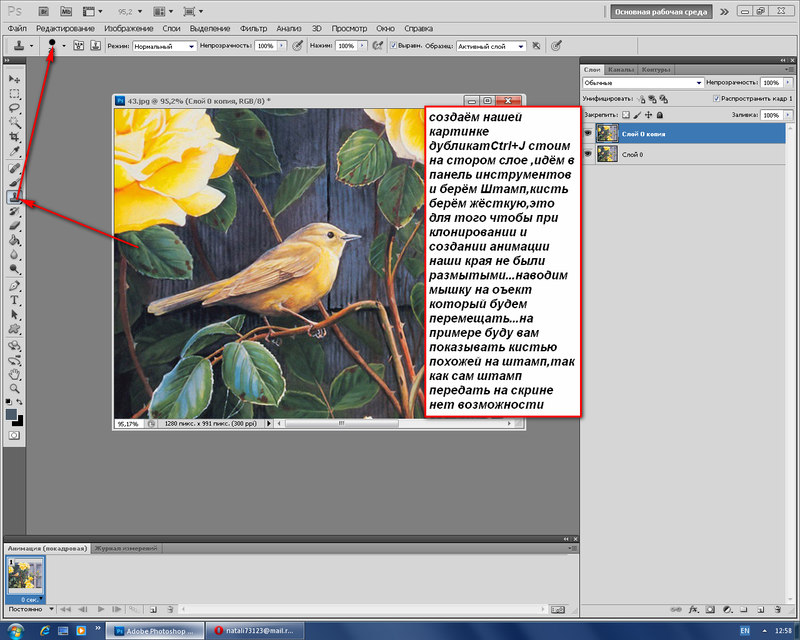Select the Lasso tool

point(14,106)
